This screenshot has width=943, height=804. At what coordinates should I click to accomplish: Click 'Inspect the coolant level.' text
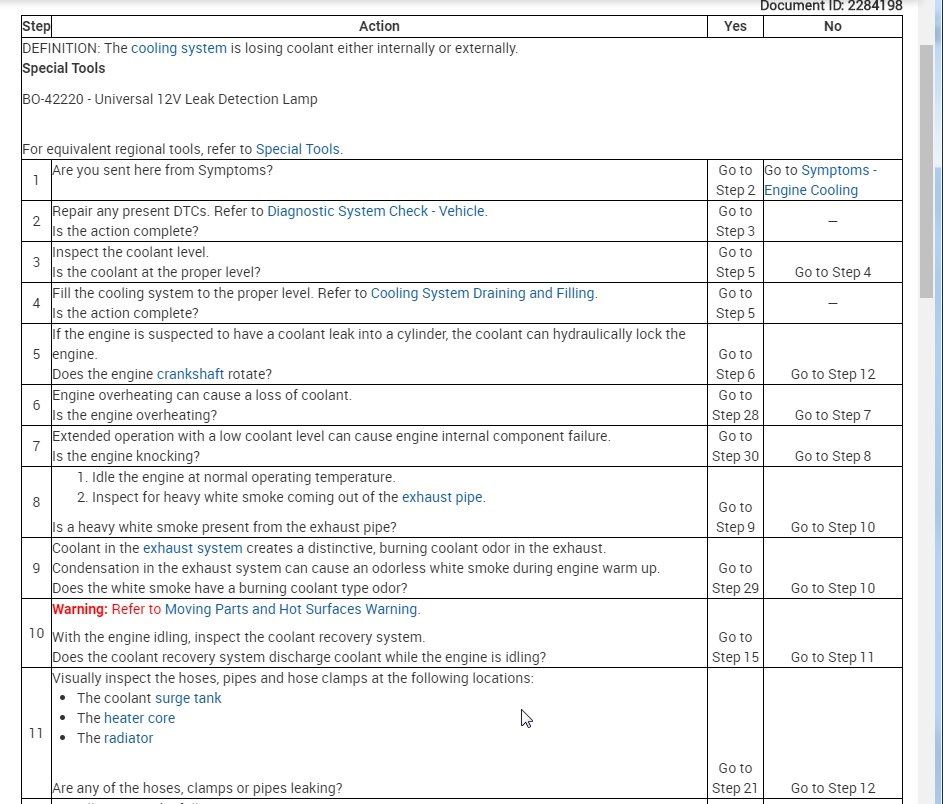(131, 252)
